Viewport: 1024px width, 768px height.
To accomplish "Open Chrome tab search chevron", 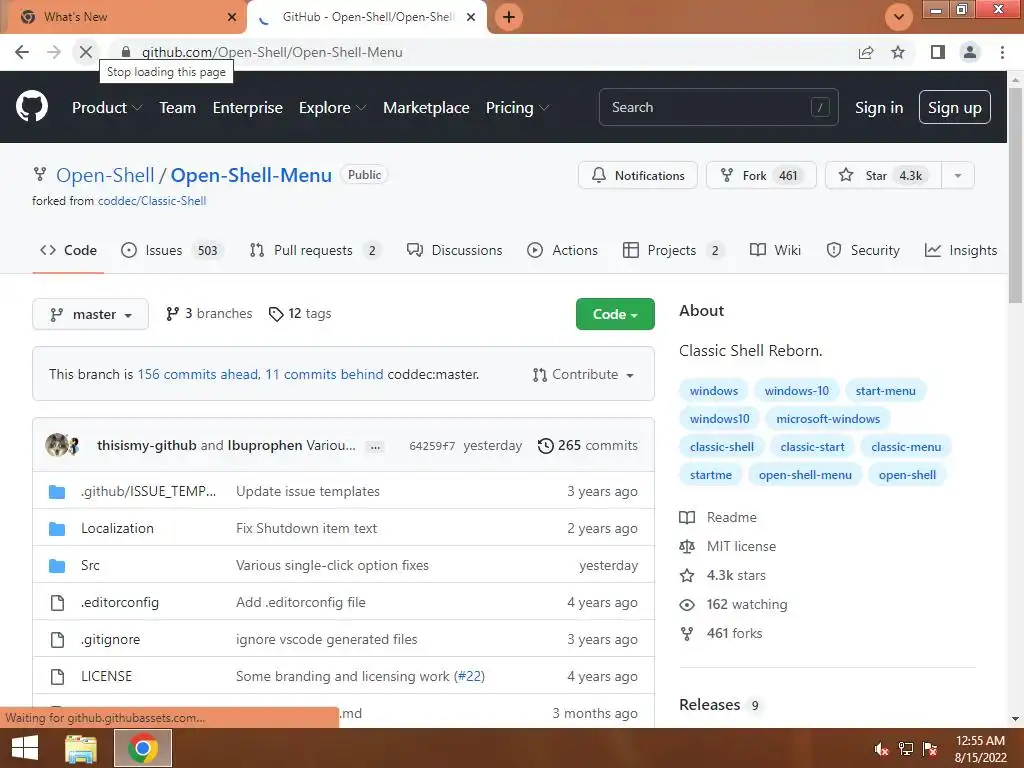I will pyautogui.click(x=899, y=17).
